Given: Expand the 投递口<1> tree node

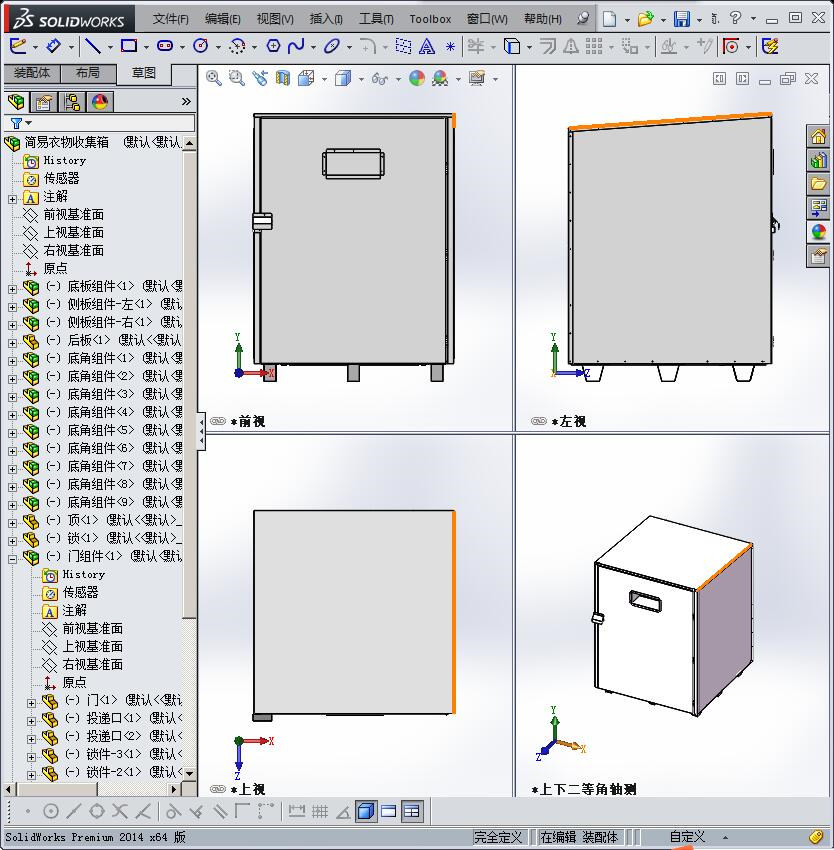Looking at the screenshot, I should (x=31, y=721).
